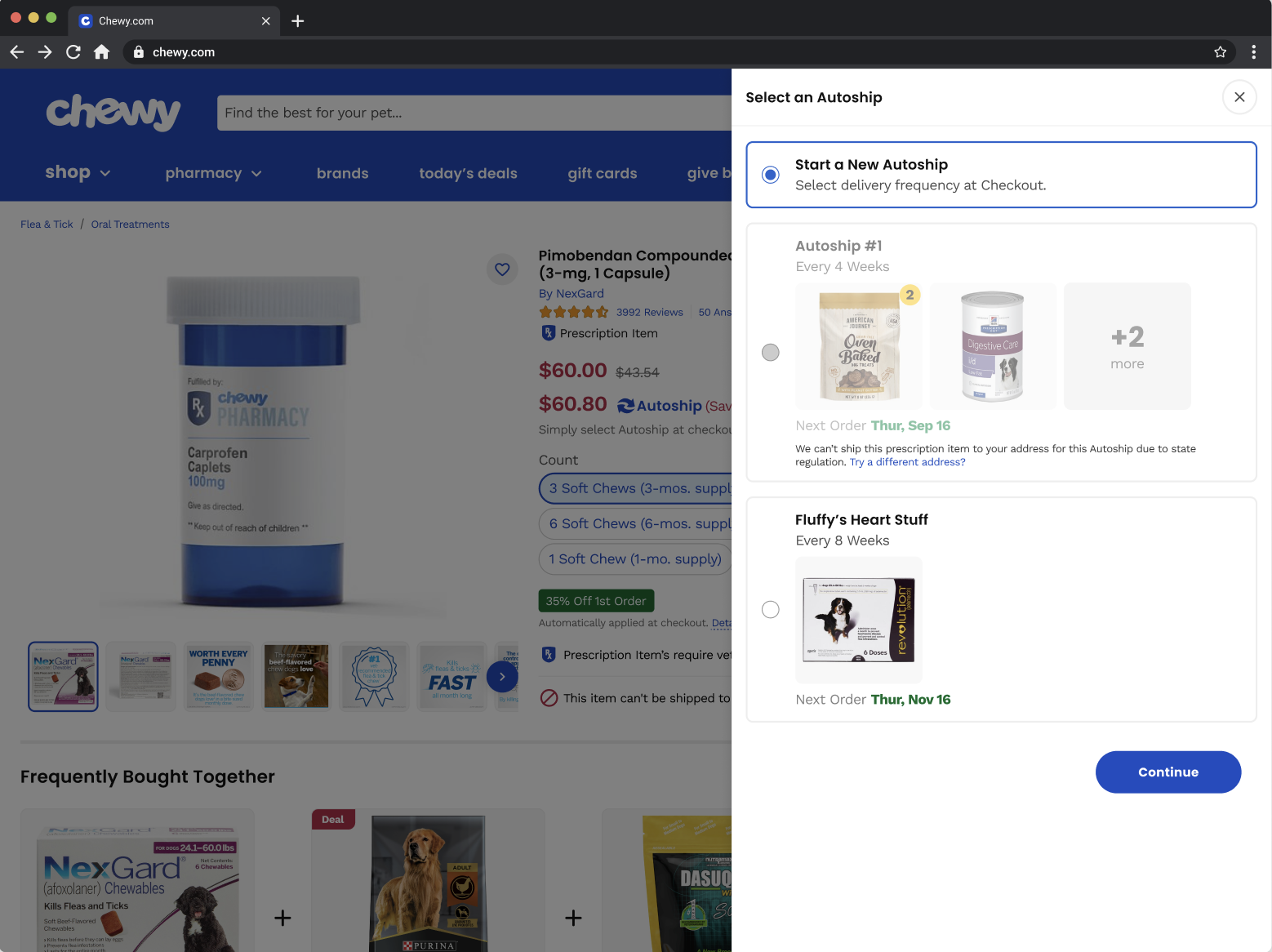Open NexGard Chewables frequently bought product
This screenshot has height=952, width=1272.
137,882
